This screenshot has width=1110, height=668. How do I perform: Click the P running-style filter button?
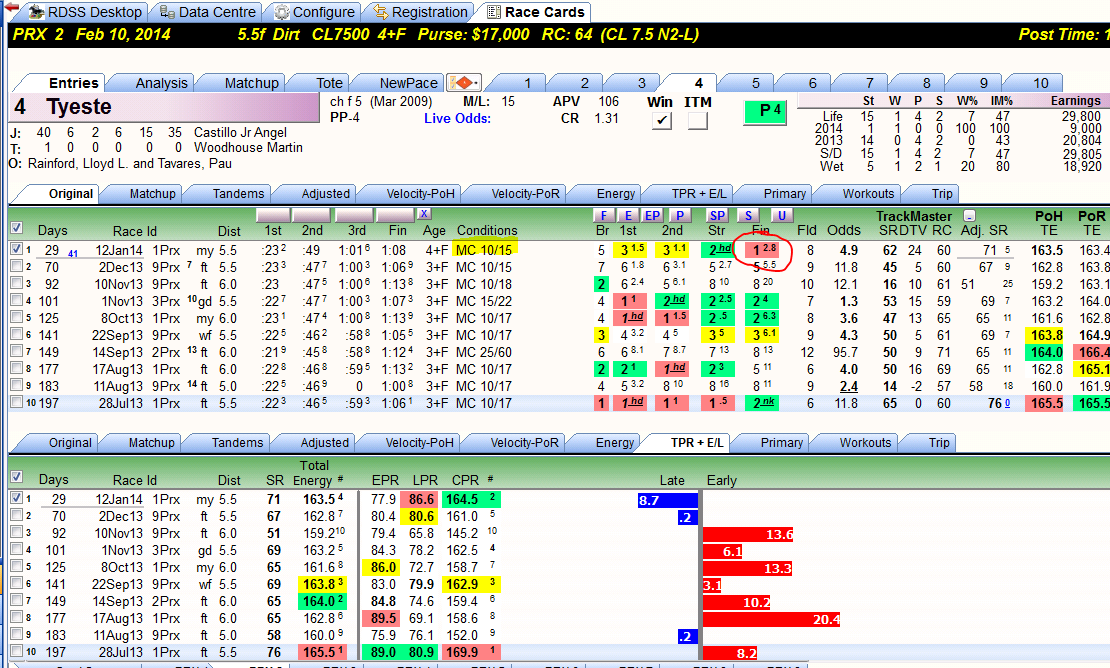[x=680, y=216]
